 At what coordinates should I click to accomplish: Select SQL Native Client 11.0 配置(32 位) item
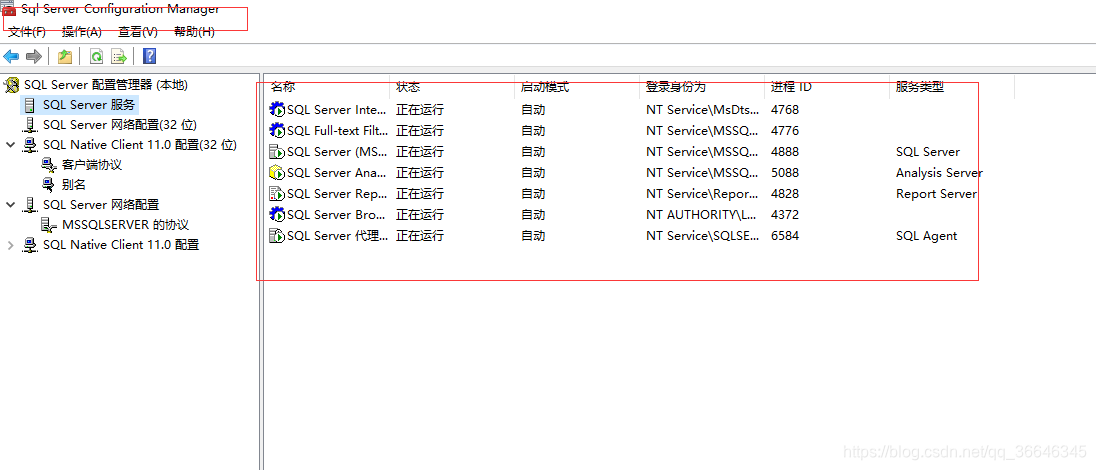140,145
